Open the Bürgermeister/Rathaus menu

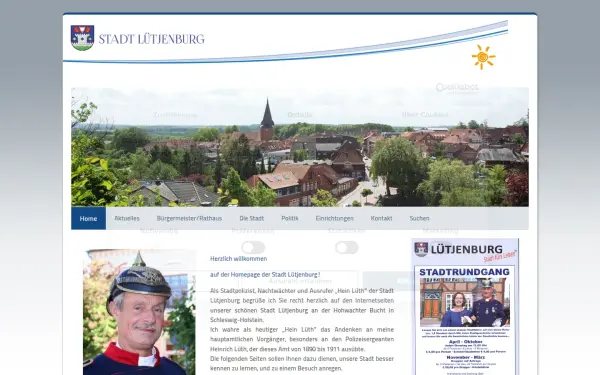coord(189,218)
